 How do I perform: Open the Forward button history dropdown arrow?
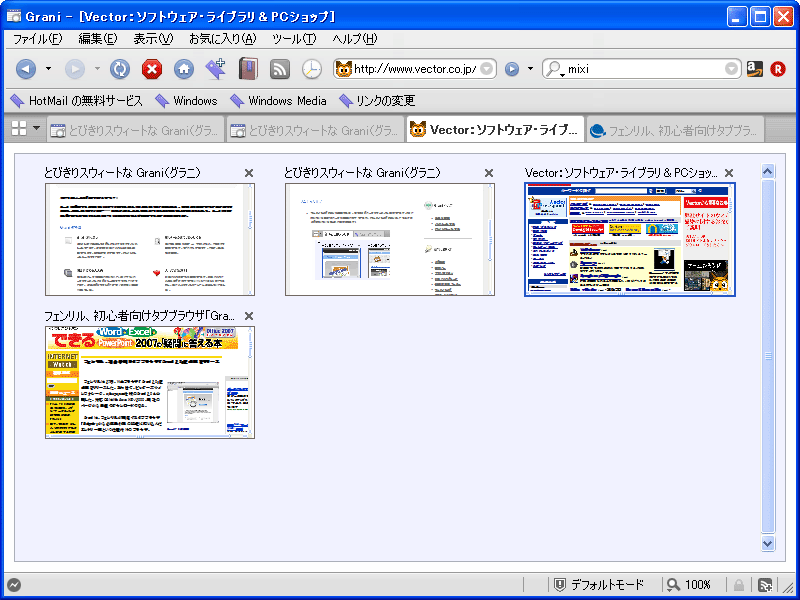(97, 68)
